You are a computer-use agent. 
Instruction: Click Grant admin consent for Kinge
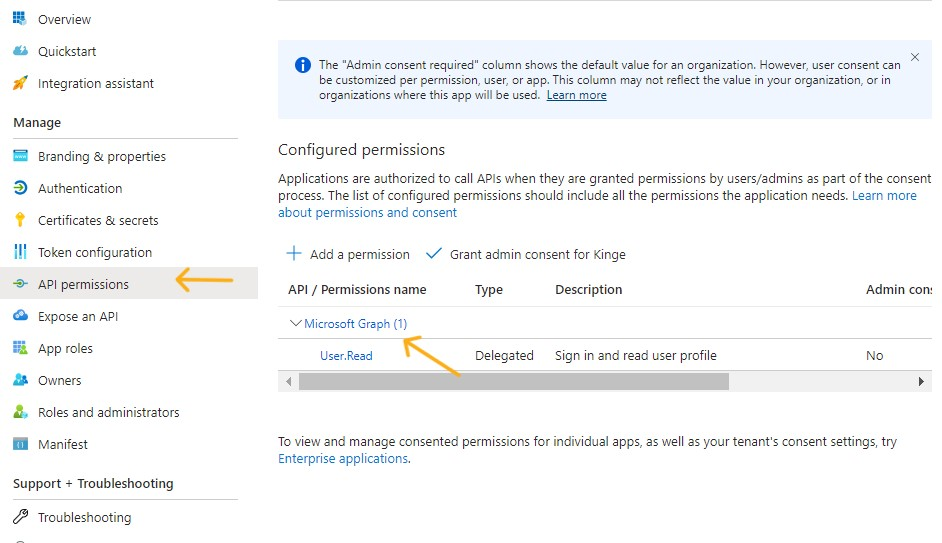point(526,254)
